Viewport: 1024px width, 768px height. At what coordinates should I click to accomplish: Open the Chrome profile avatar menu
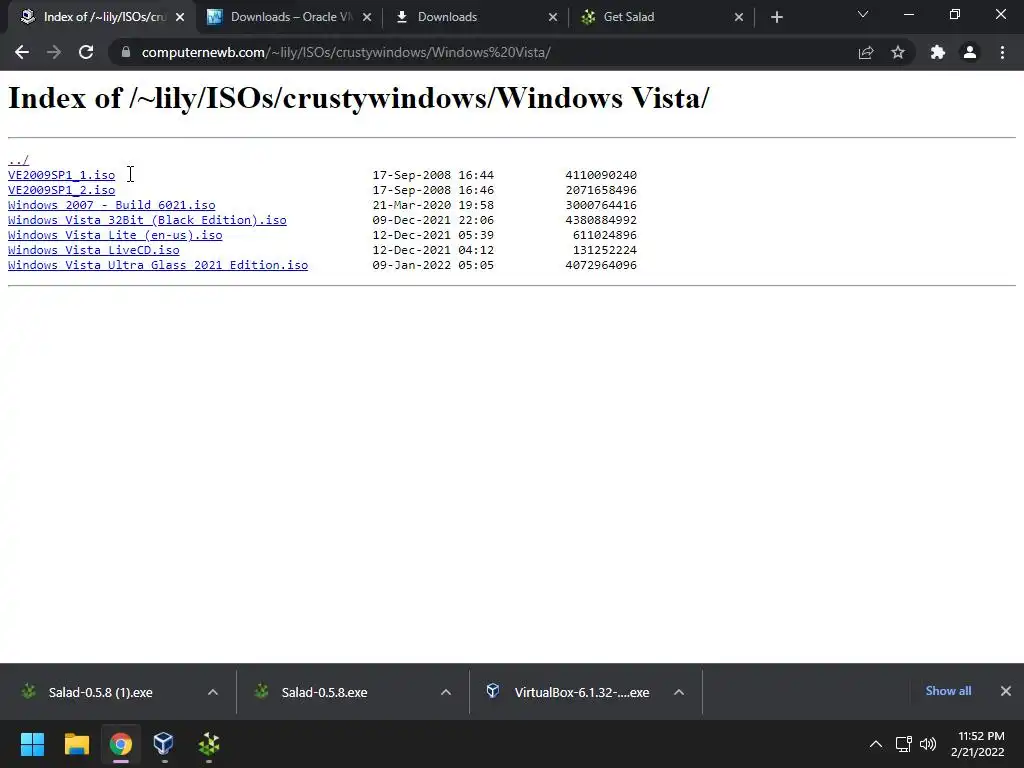click(970, 52)
